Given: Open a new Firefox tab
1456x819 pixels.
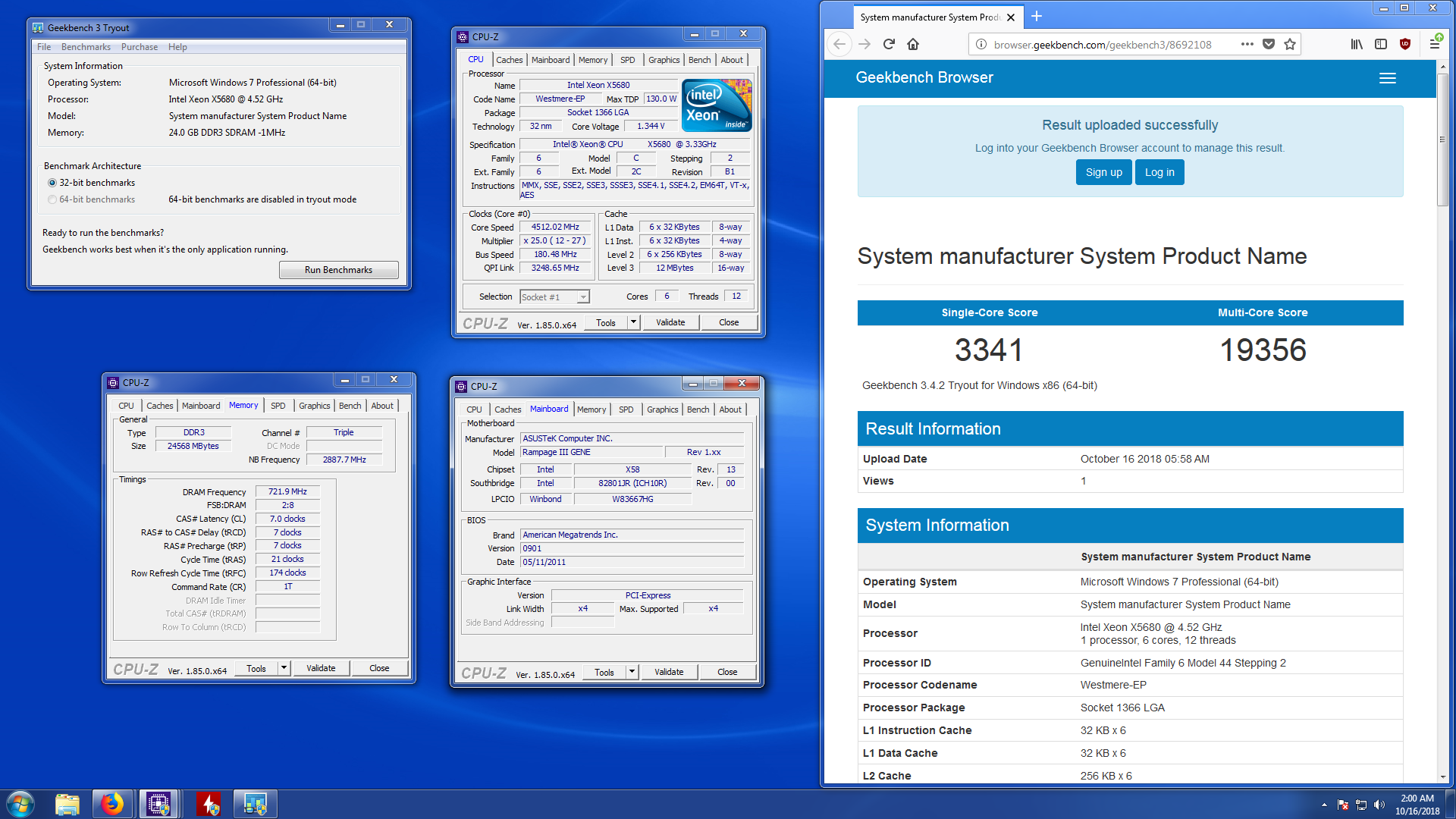Looking at the screenshot, I should [1037, 17].
